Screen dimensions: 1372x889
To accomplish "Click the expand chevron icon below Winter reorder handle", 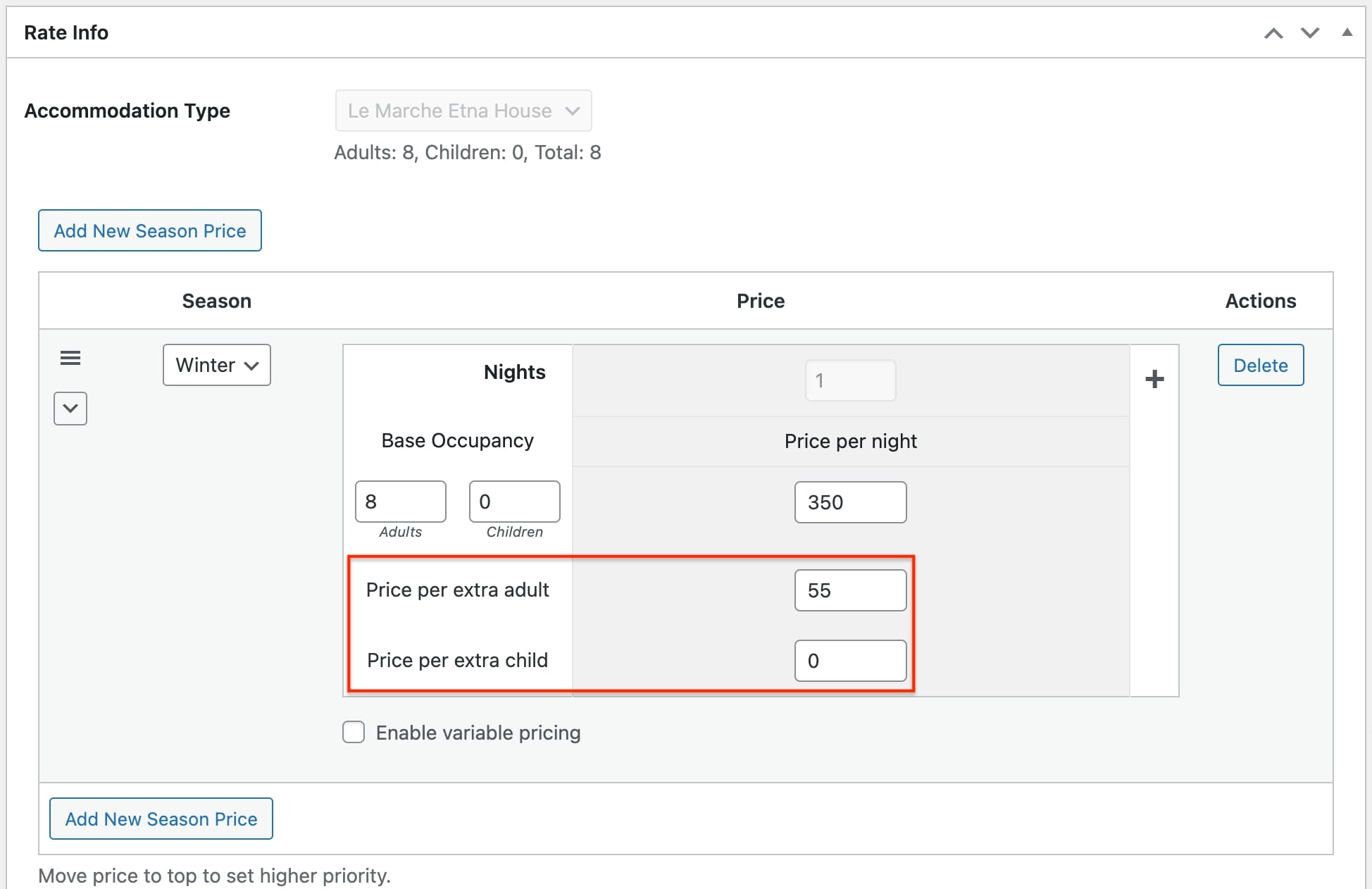I will 68,408.
